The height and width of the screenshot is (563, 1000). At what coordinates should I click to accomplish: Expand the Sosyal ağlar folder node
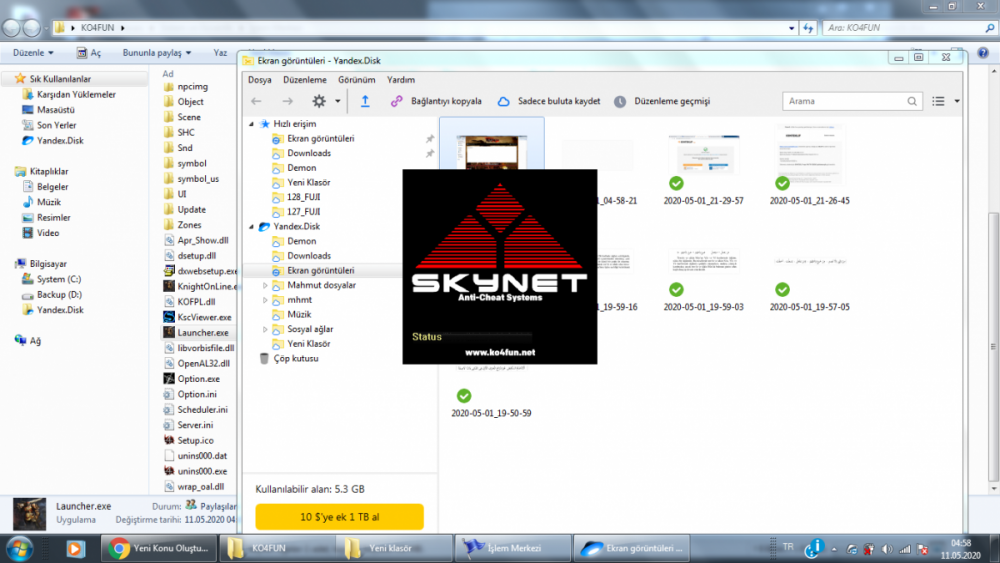coord(265,329)
